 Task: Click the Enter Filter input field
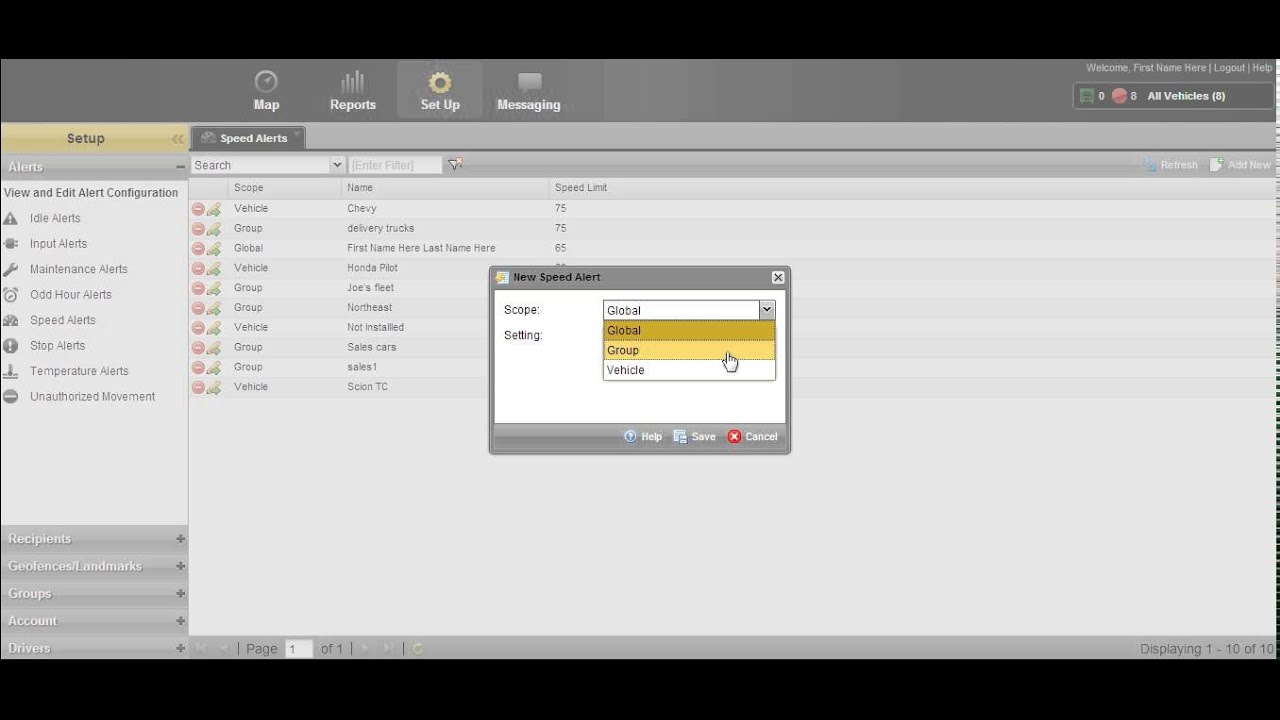396,165
